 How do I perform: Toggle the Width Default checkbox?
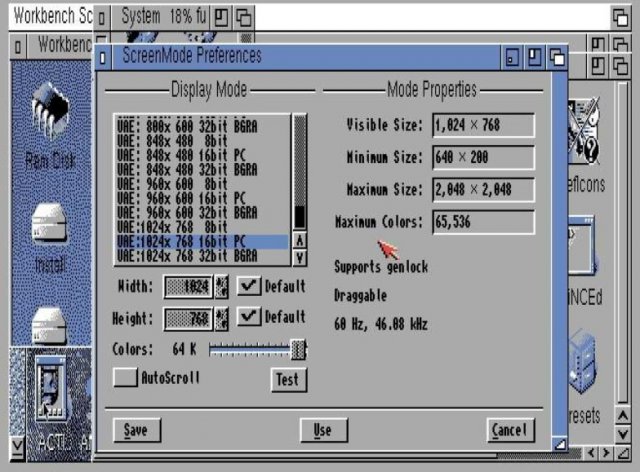(x=249, y=285)
